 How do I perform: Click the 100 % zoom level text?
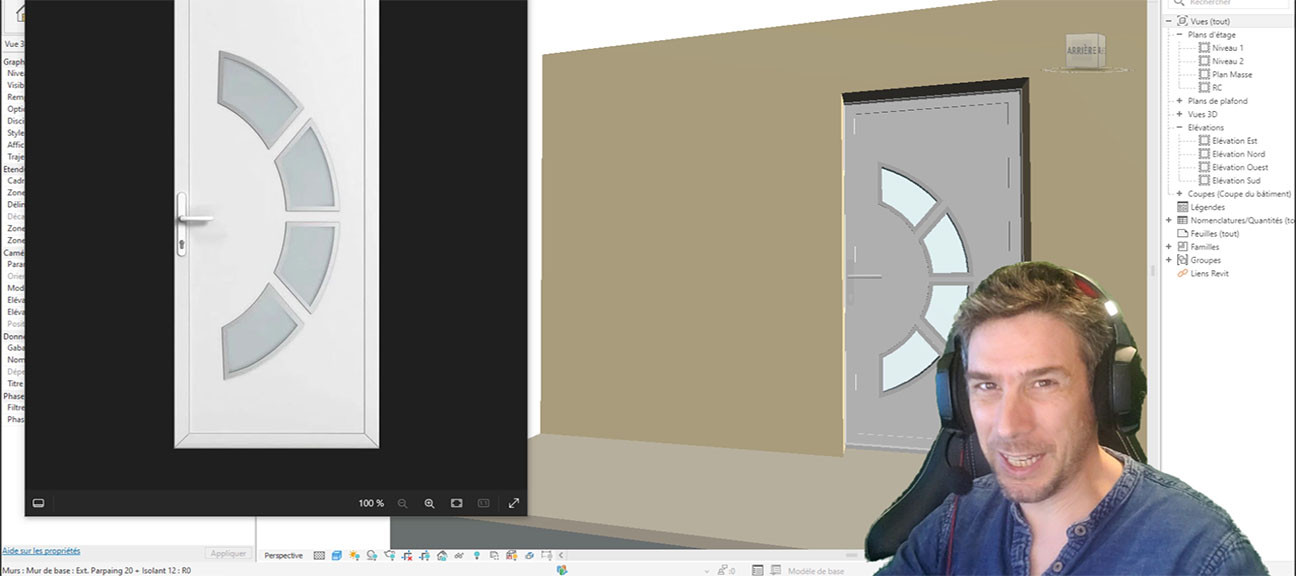(371, 503)
